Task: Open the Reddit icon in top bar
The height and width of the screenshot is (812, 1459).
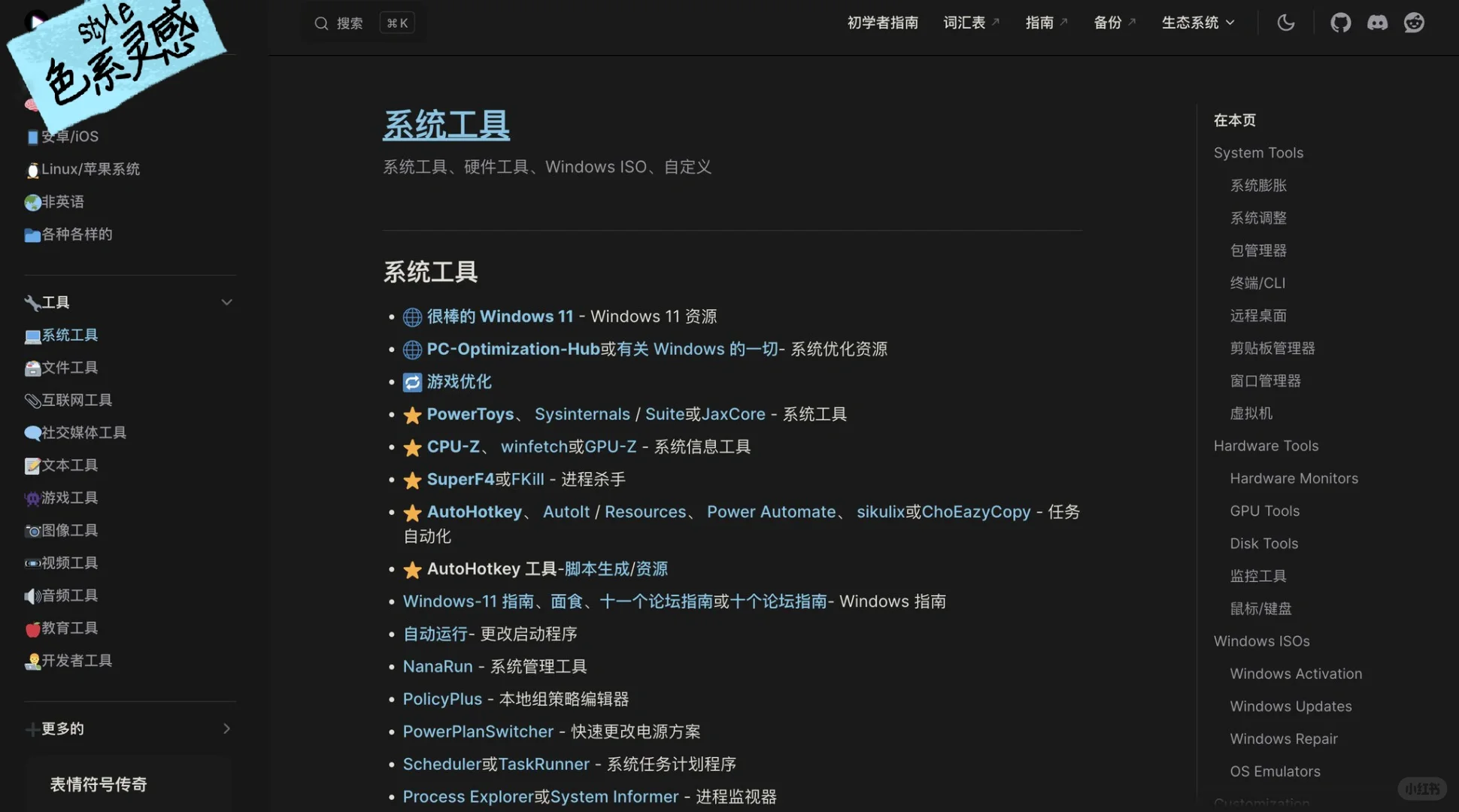Action: click(x=1414, y=23)
